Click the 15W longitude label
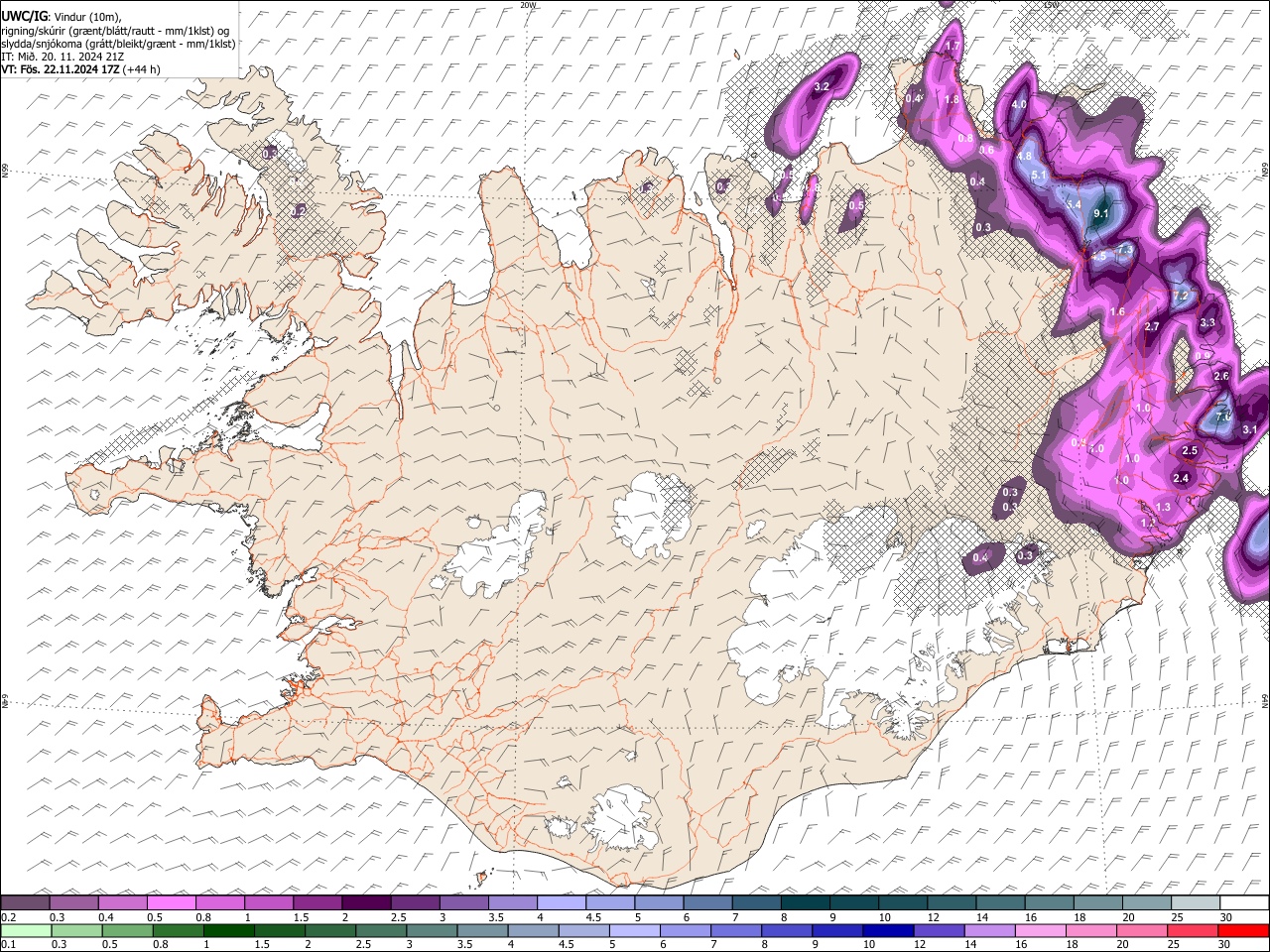This screenshot has height=952, width=1270. click(1051, 5)
